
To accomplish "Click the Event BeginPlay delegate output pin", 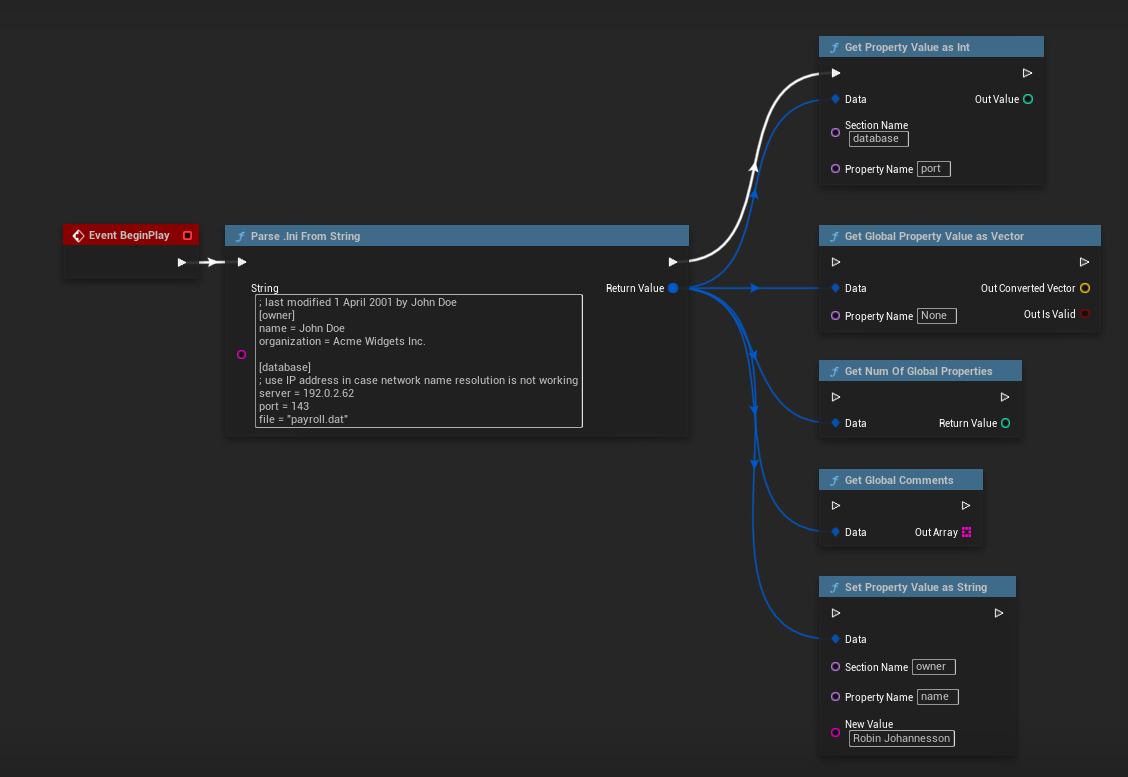I will (187, 236).
